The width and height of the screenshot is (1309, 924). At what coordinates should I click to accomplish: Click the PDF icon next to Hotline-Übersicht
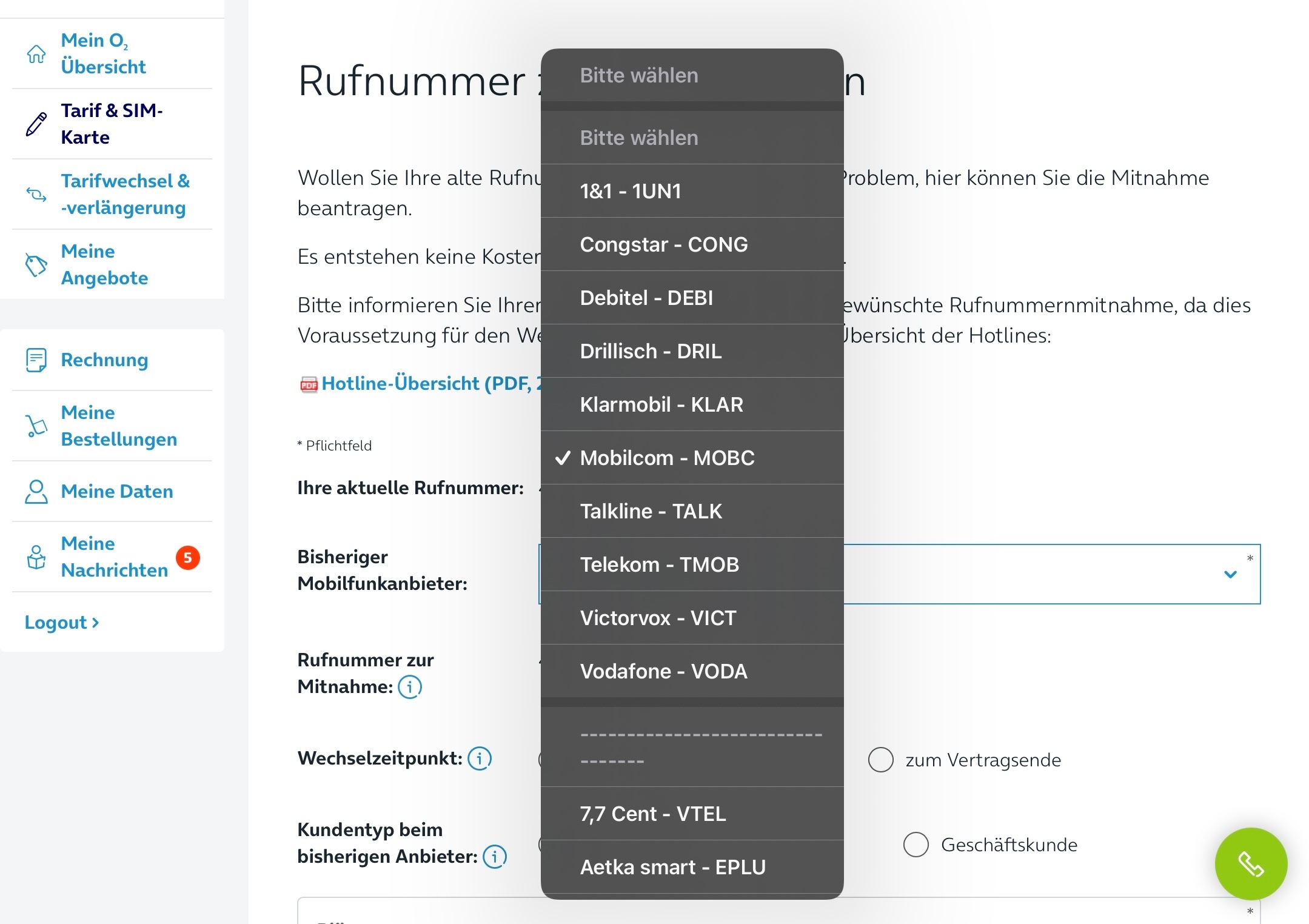tap(309, 384)
